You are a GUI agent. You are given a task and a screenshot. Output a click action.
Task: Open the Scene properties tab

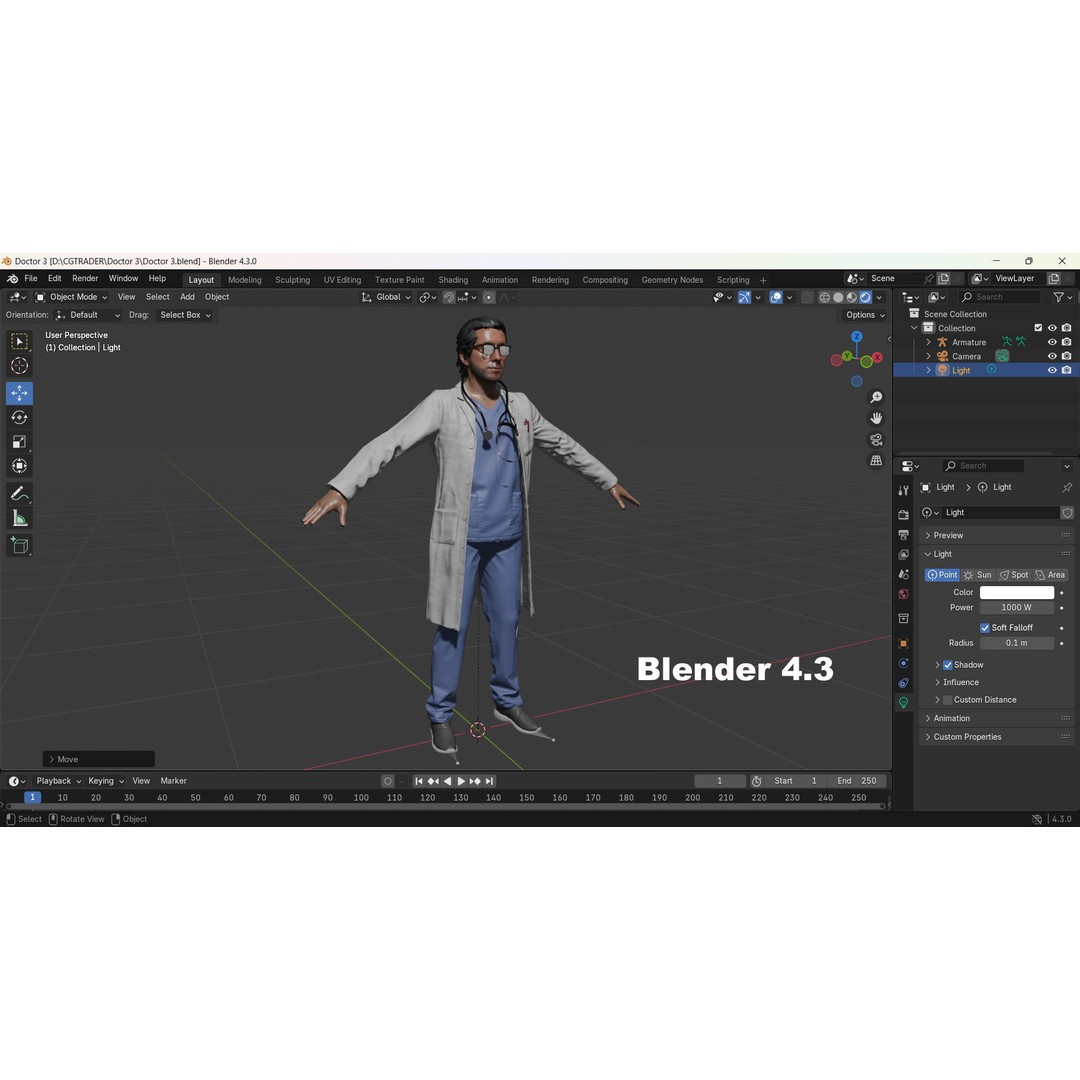[904, 574]
